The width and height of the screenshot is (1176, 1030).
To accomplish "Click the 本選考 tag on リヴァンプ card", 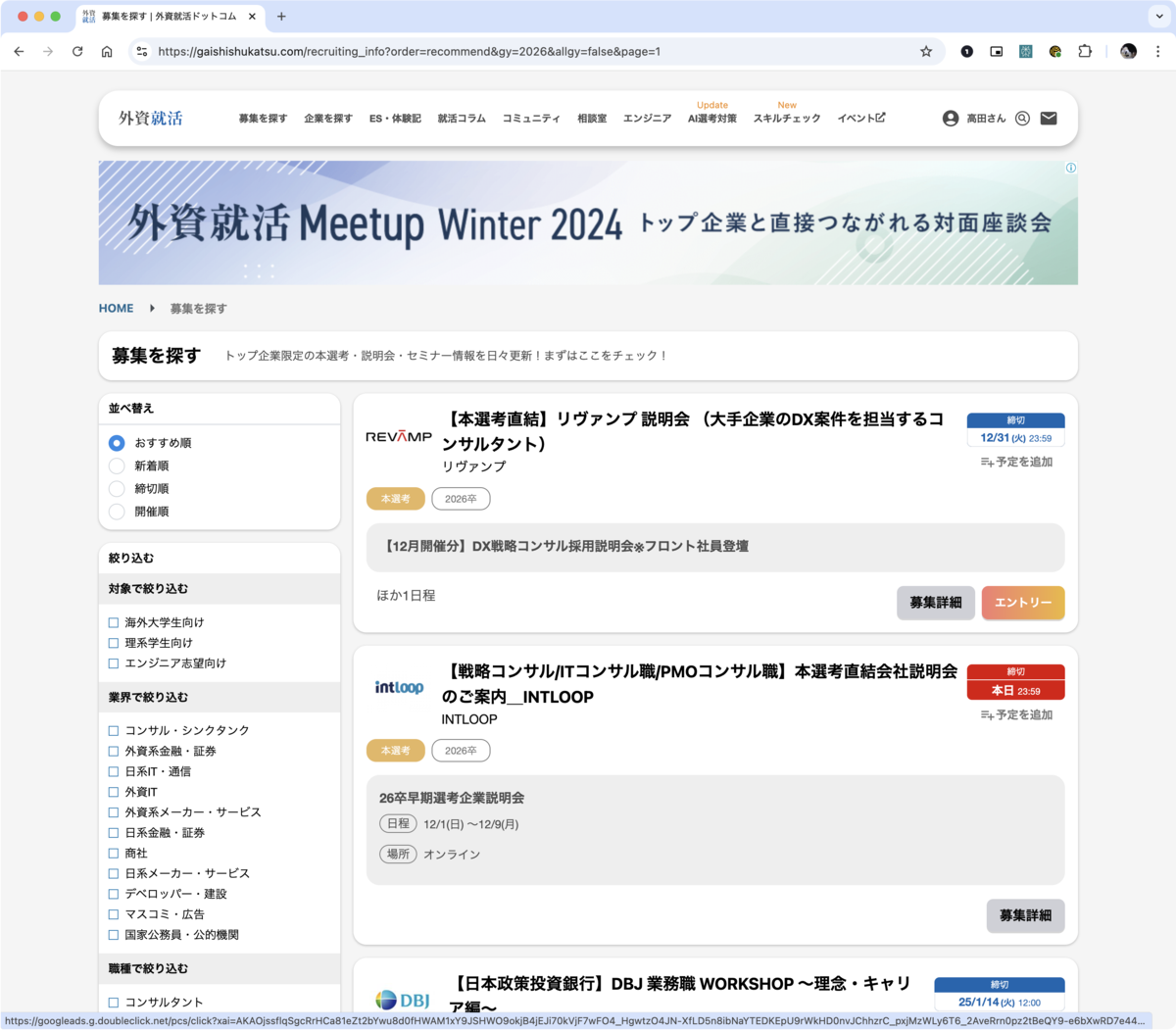I will coord(396,499).
